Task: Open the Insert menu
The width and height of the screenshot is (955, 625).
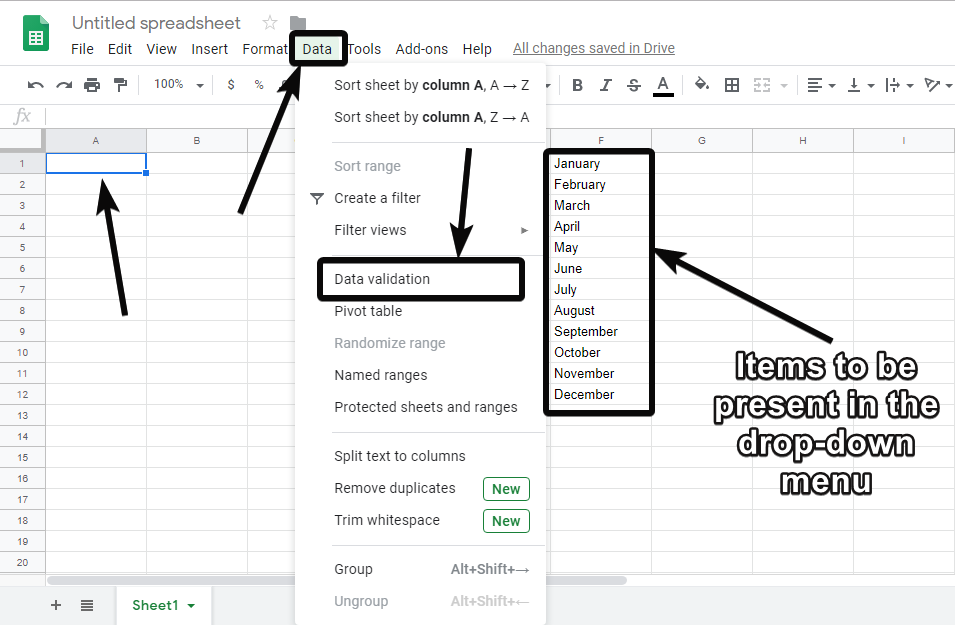Action: coord(210,49)
